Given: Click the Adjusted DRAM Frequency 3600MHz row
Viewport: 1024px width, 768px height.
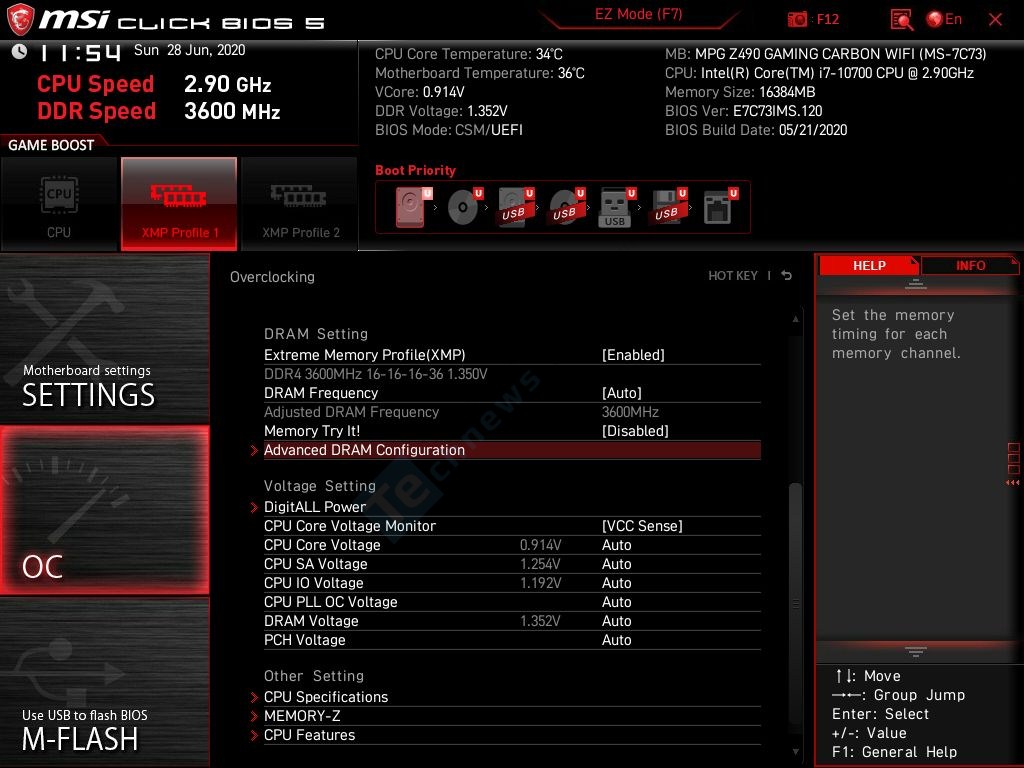Looking at the screenshot, I should click(x=512, y=412).
